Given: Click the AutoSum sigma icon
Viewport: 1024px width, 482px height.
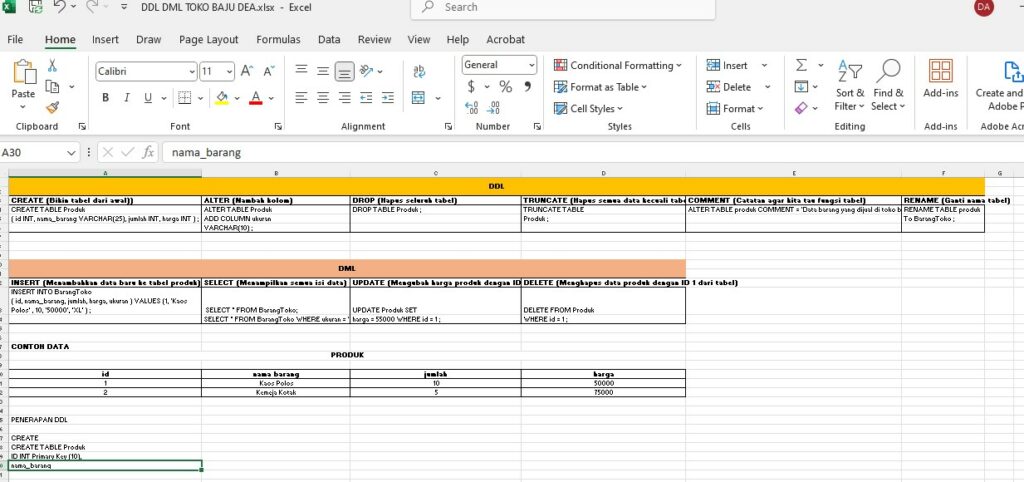Looking at the screenshot, I should pos(801,65).
